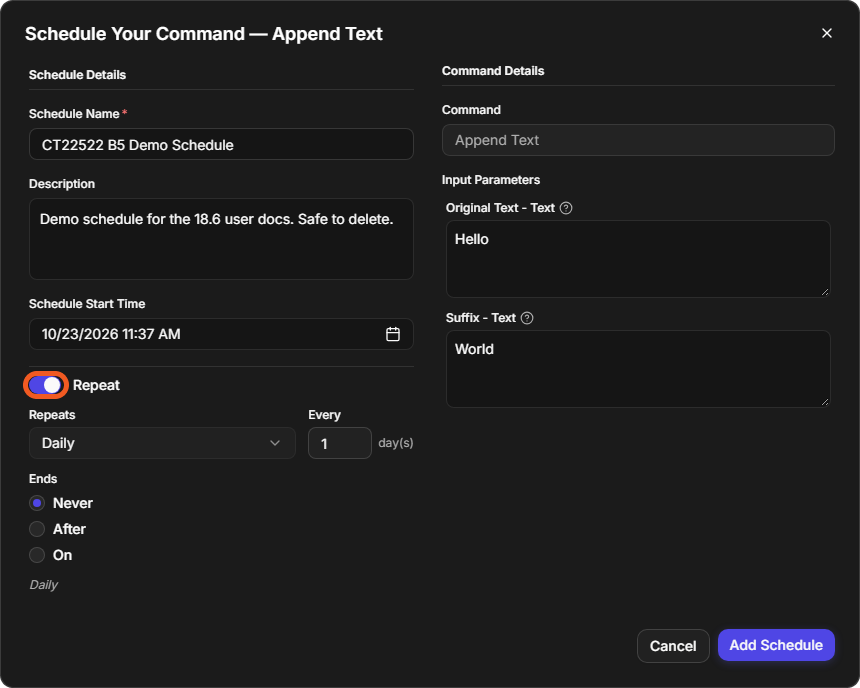The image size is (860, 688).
Task: Edit the Suffix text box containing World
Action: pyautogui.click(x=638, y=369)
